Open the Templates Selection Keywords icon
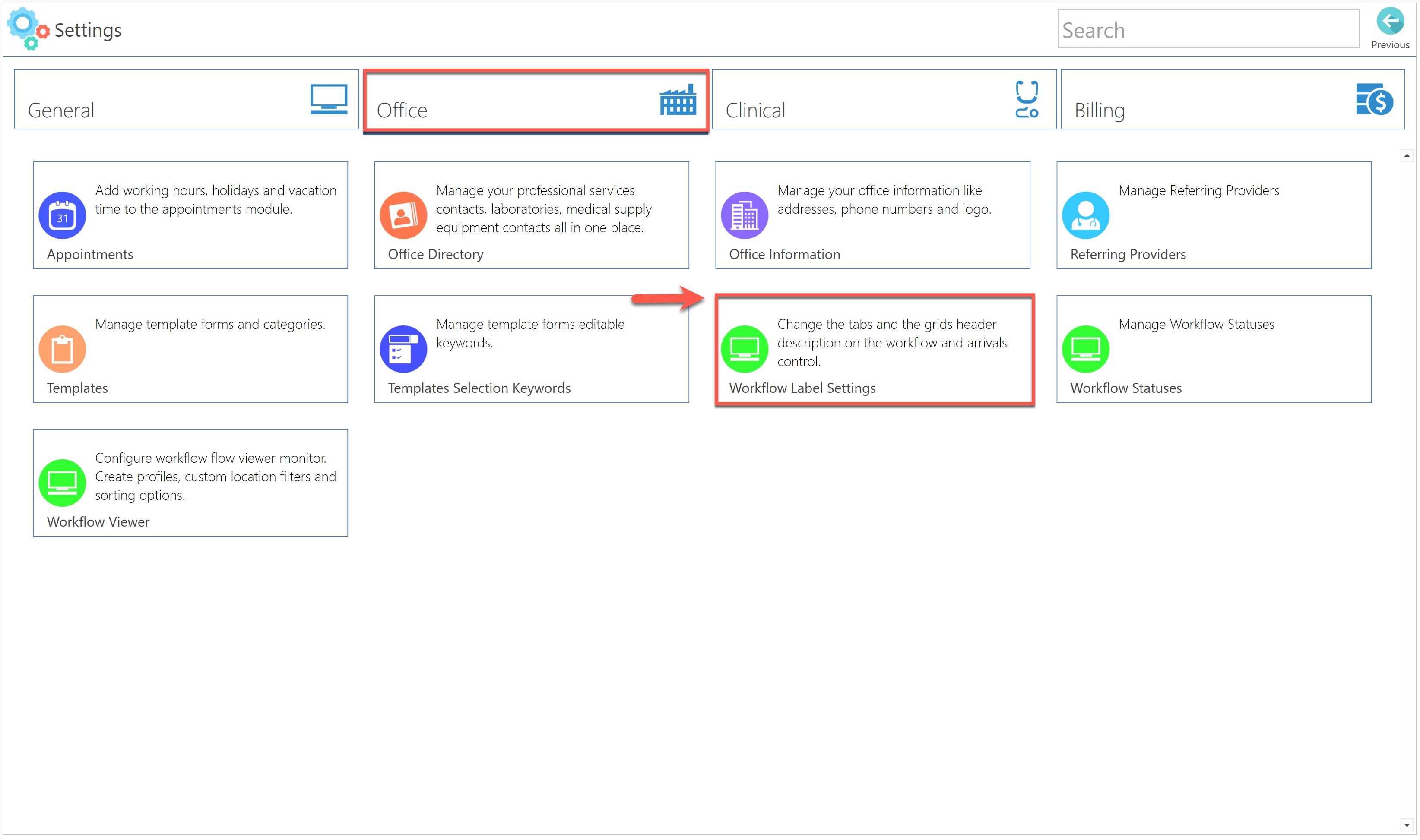 403,349
